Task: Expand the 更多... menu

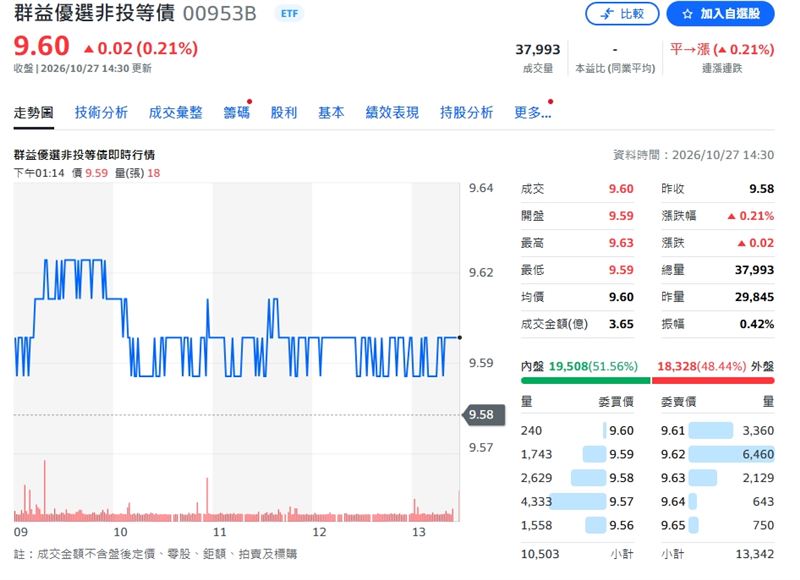Action: [532, 113]
